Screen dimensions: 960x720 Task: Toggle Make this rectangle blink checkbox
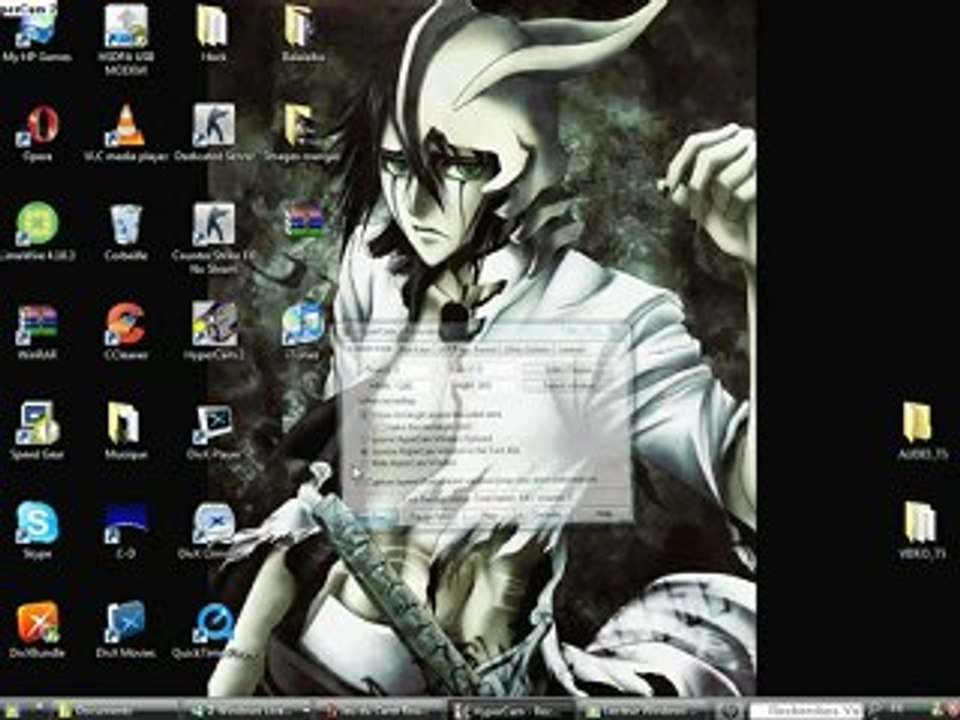coord(422,426)
